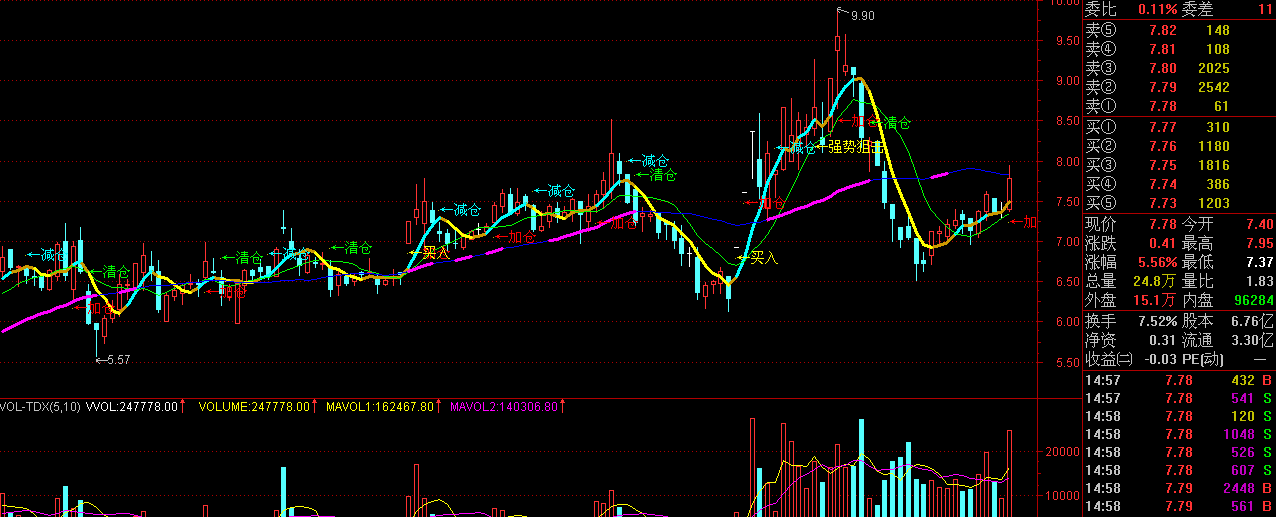Select the 14:58 tick with 120 S
Screen dimensions: 1276x517
(1180, 416)
